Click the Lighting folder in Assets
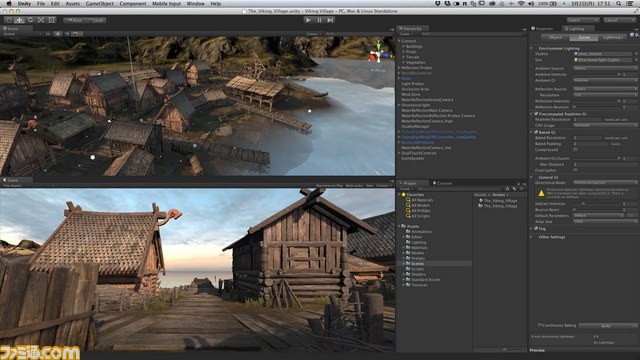The width and height of the screenshot is (640, 360). click(x=418, y=242)
